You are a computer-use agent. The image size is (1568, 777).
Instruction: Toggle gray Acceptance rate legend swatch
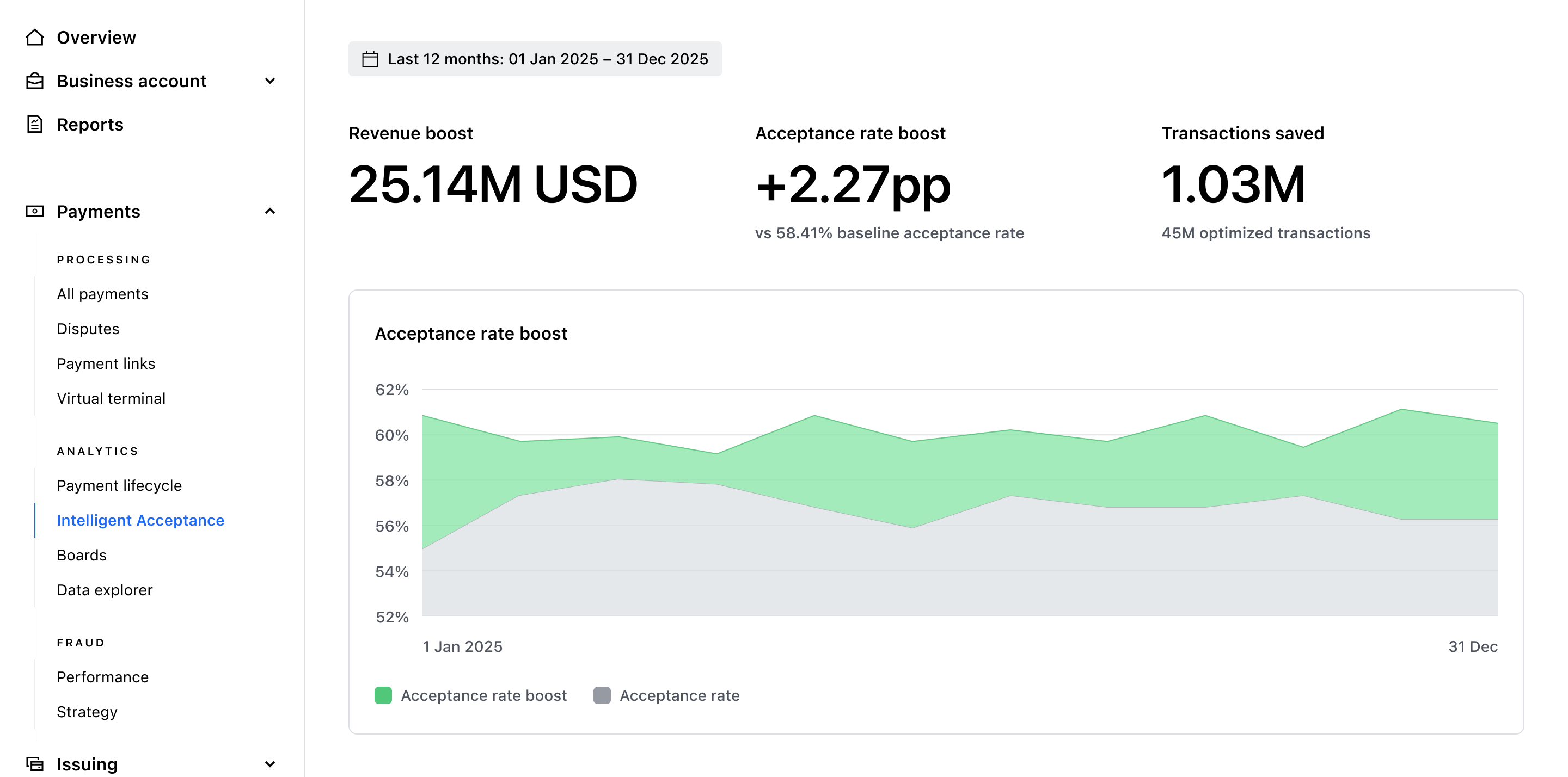click(x=602, y=695)
